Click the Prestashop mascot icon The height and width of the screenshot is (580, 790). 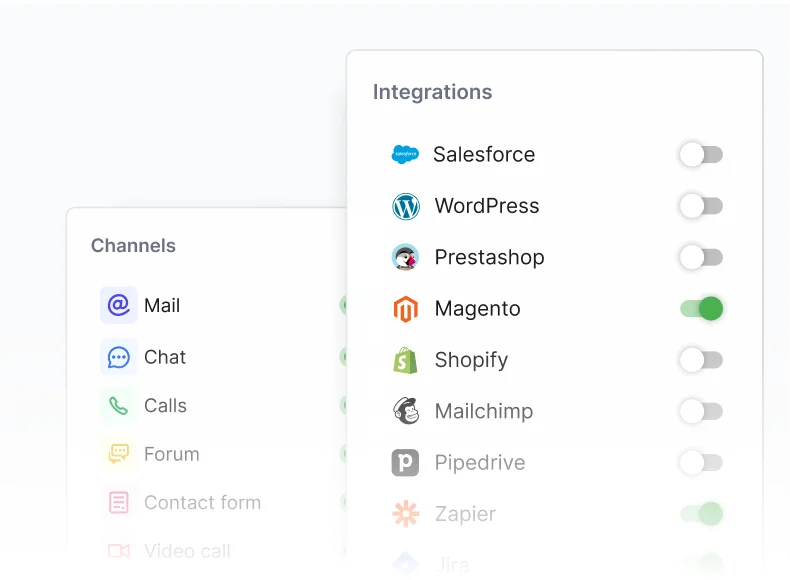(405, 257)
